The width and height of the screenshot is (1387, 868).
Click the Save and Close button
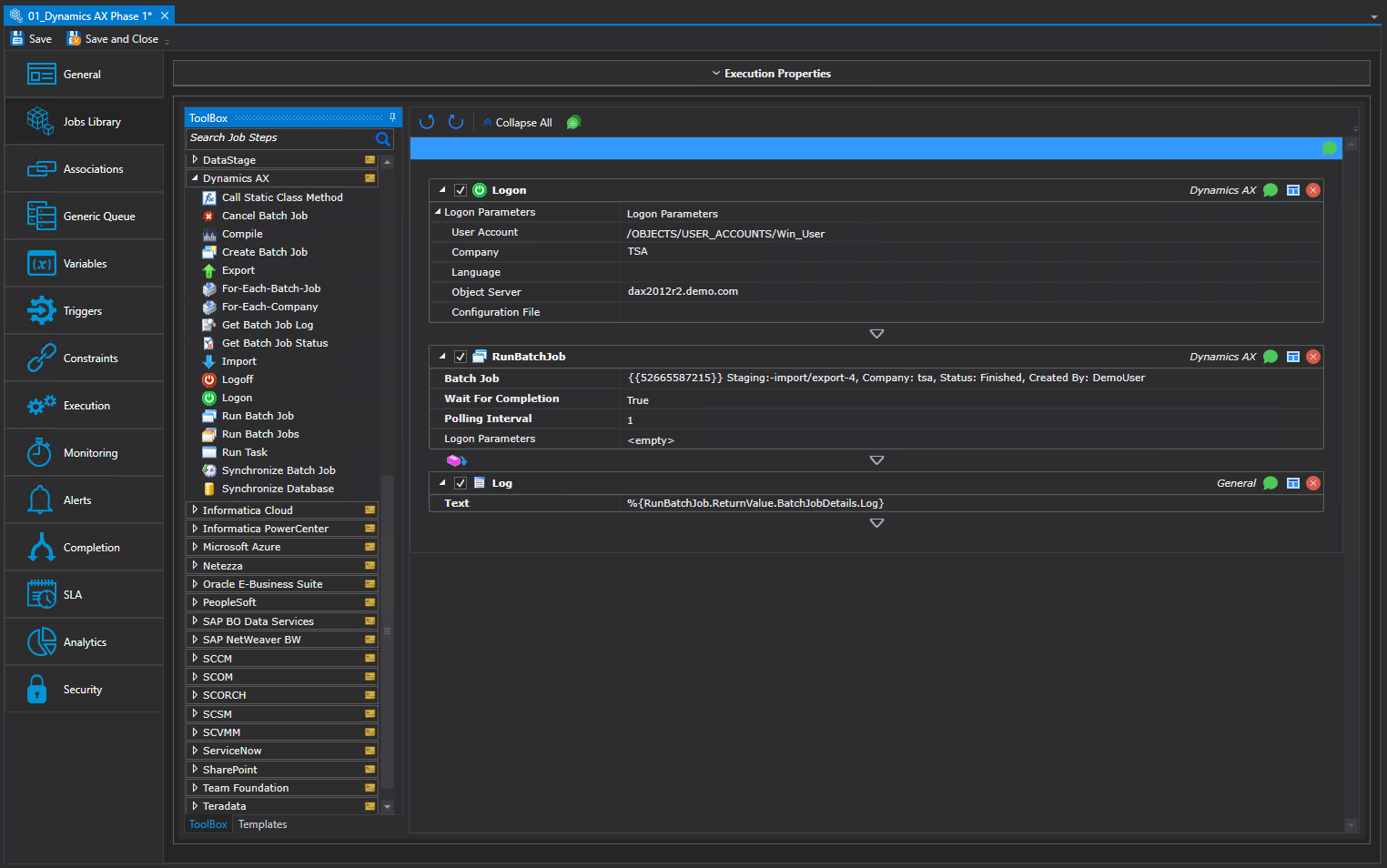113,39
